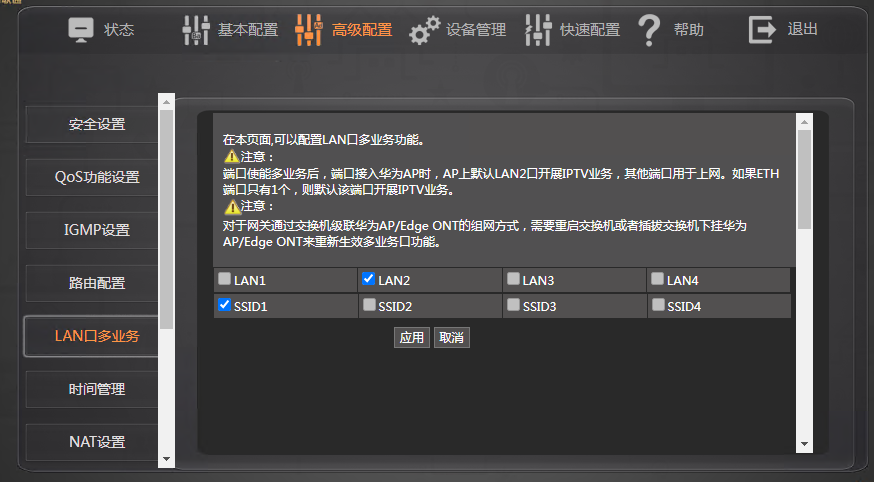Click the sidebar scrollbar thumb
This screenshot has width=874, height=482.
pyautogui.click(x=166, y=219)
